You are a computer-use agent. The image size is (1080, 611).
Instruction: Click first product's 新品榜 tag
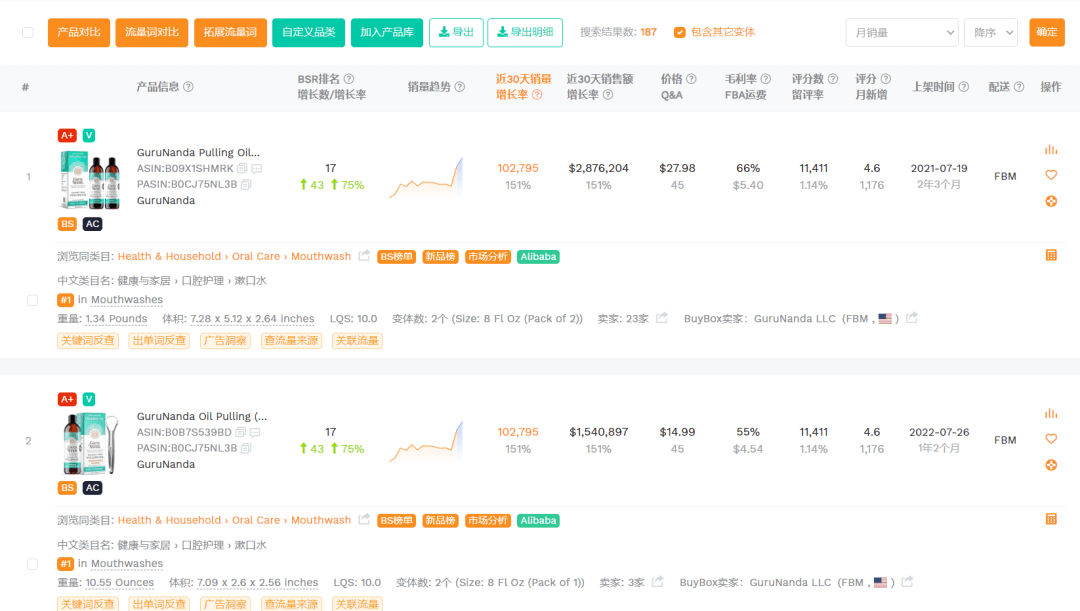coord(440,256)
